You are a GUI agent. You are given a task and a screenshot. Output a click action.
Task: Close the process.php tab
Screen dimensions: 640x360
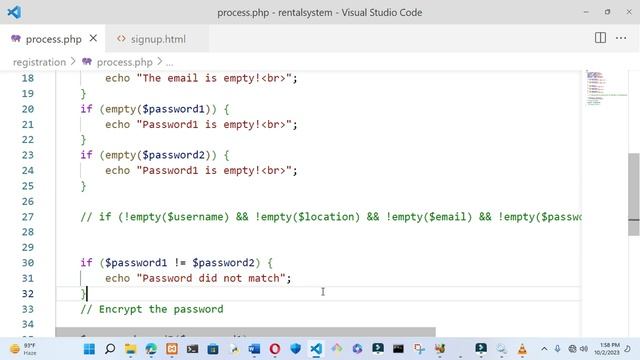pyautogui.click(x=93, y=38)
